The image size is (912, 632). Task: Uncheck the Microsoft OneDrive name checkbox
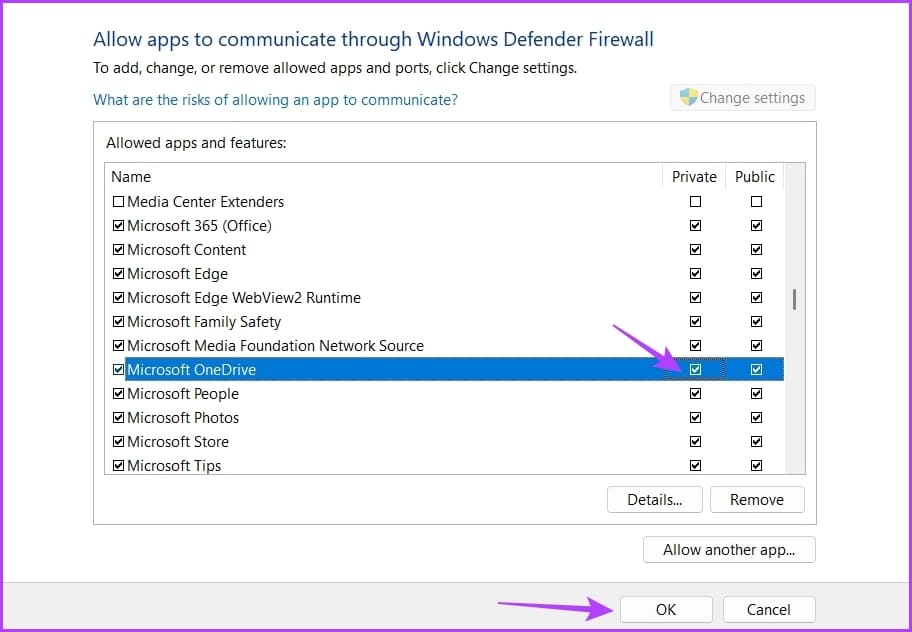click(118, 369)
